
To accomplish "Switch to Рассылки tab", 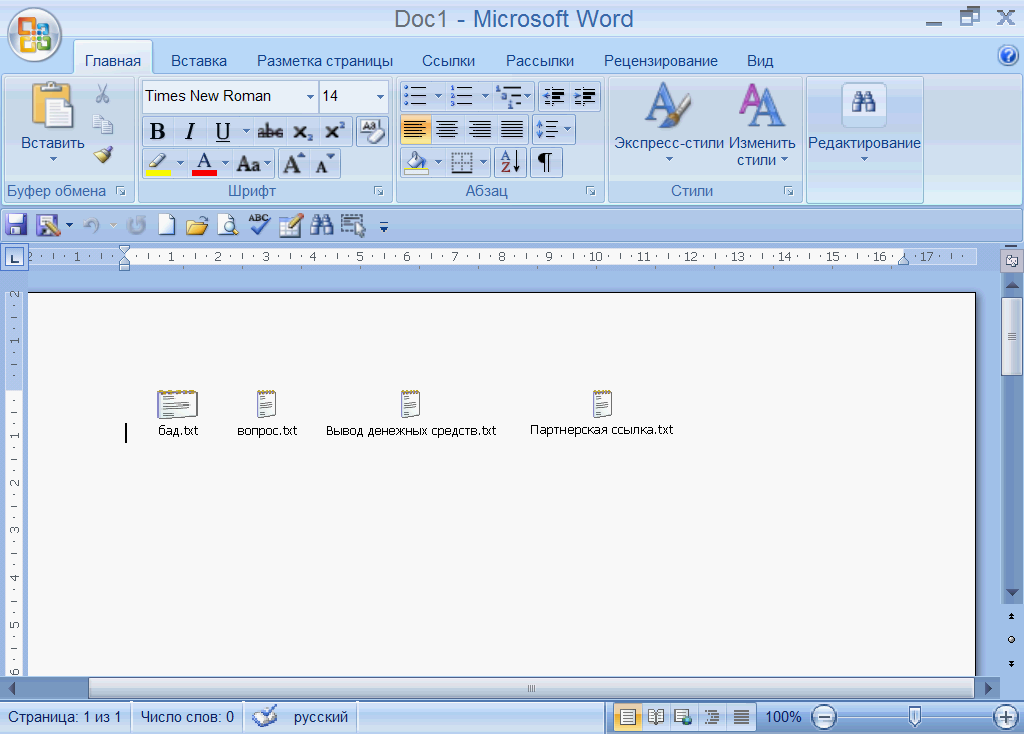I will point(539,61).
